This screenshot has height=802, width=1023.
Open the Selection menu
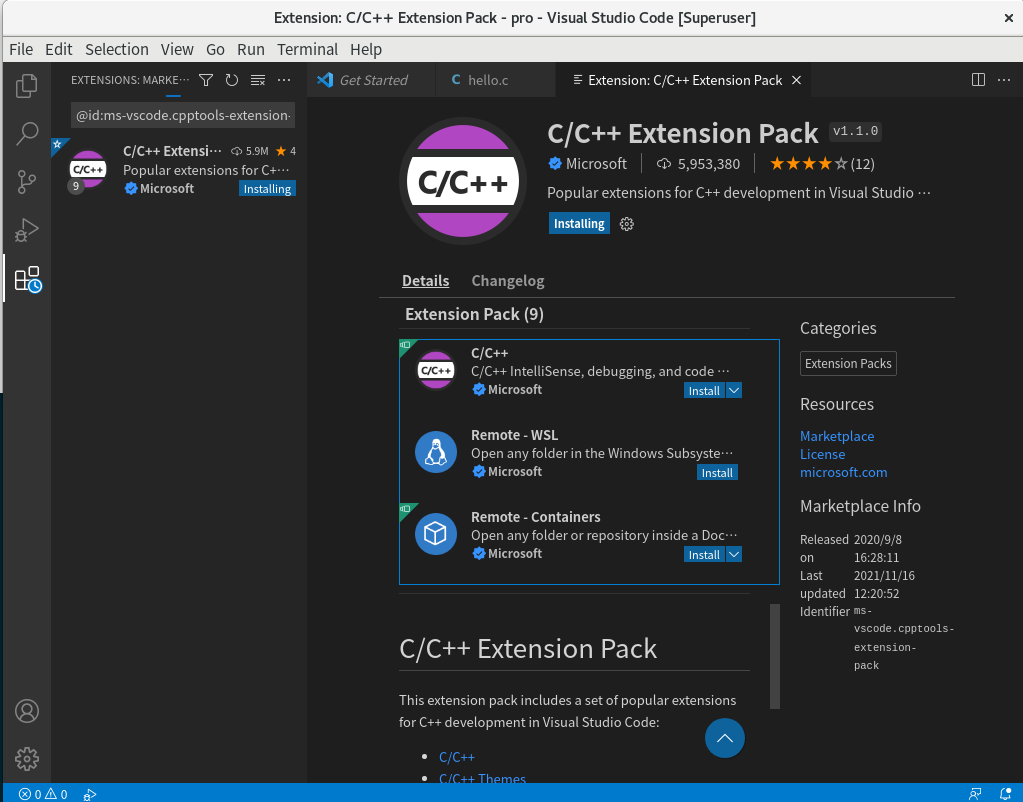click(x=117, y=50)
